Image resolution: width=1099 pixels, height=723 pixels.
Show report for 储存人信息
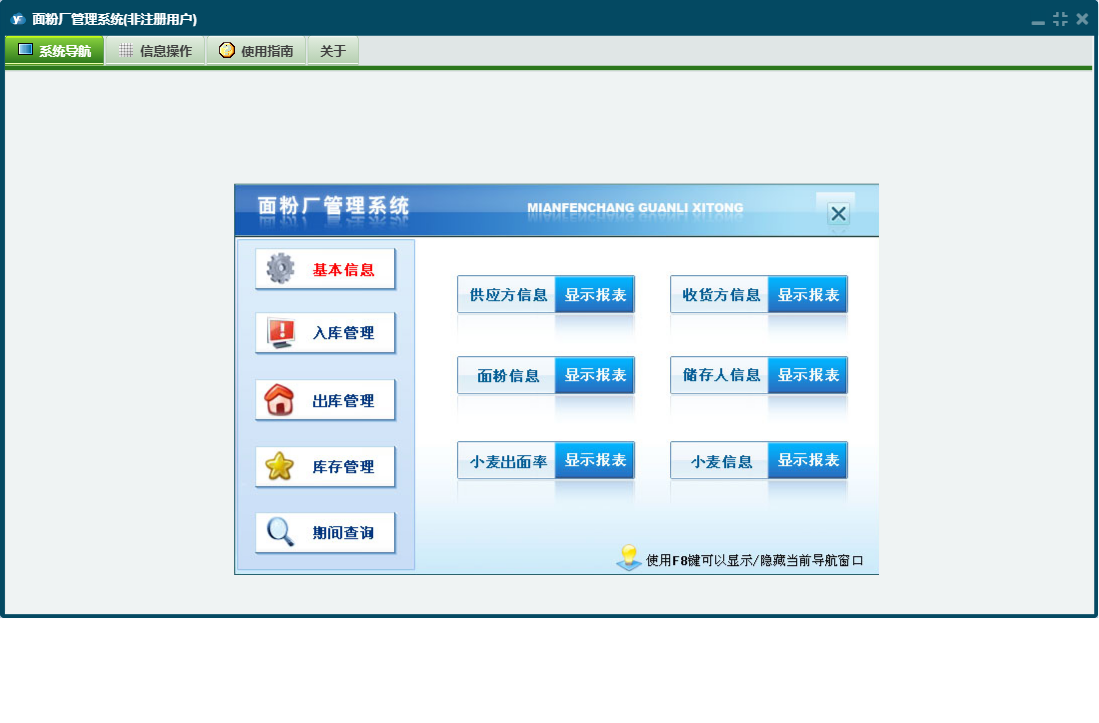click(808, 376)
